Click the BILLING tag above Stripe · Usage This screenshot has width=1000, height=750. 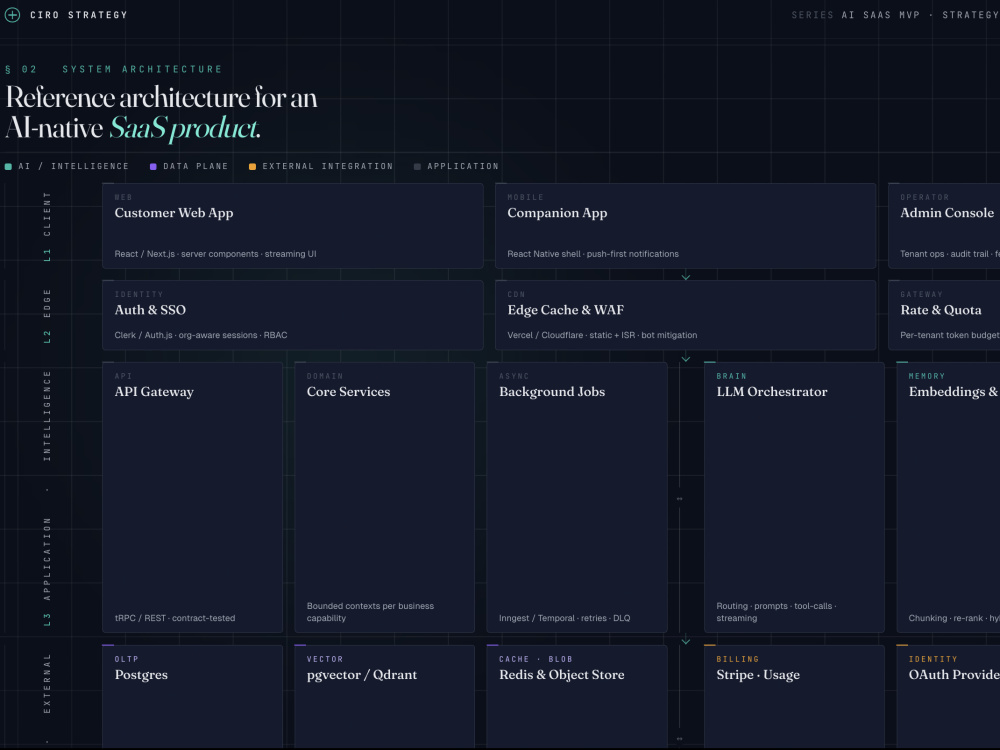click(737, 659)
